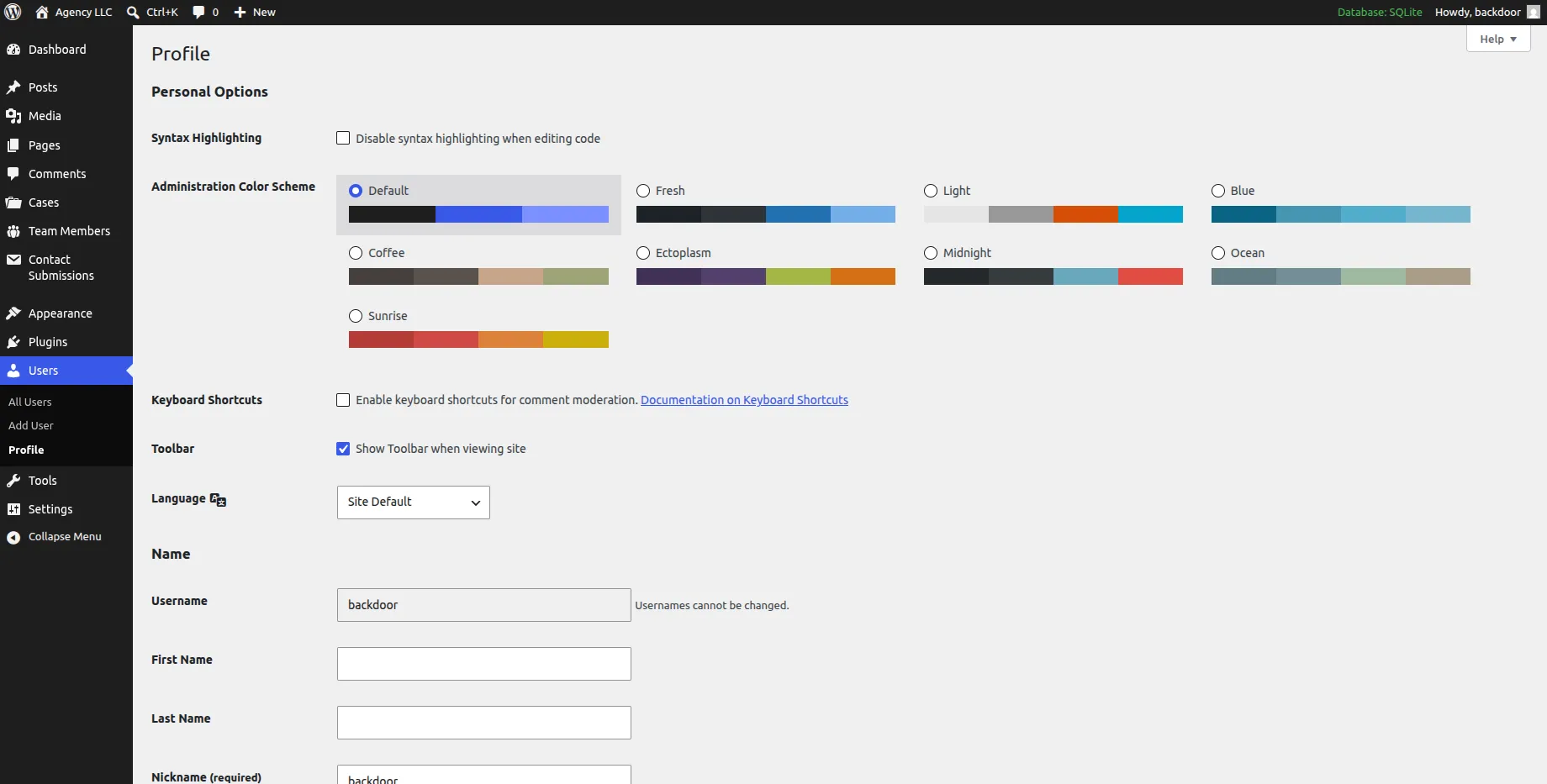Click the Ectoplasm color palette swatch

[766, 276]
